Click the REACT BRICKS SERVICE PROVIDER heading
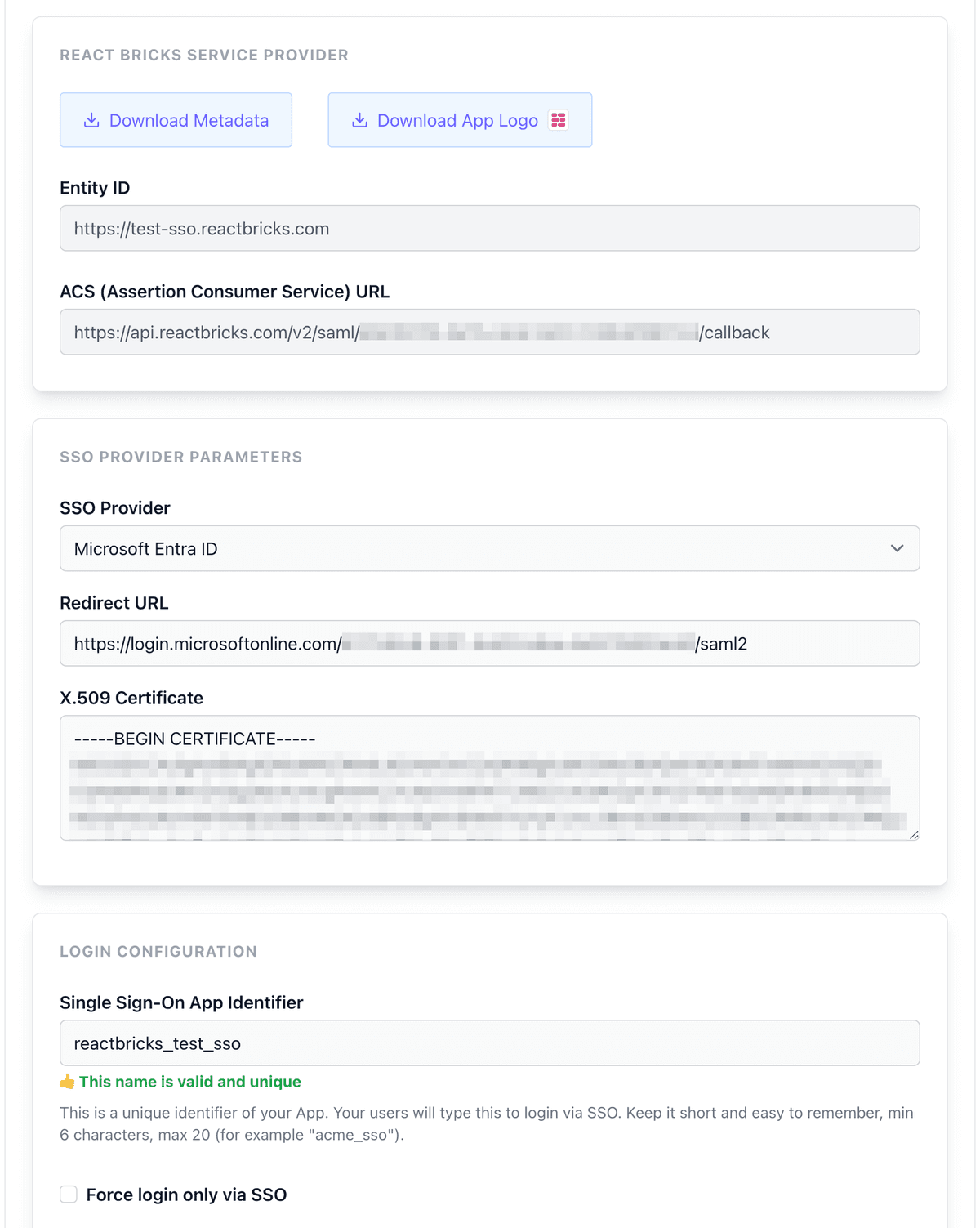Image resolution: width=980 pixels, height=1228 pixels. tap(203, 55)
